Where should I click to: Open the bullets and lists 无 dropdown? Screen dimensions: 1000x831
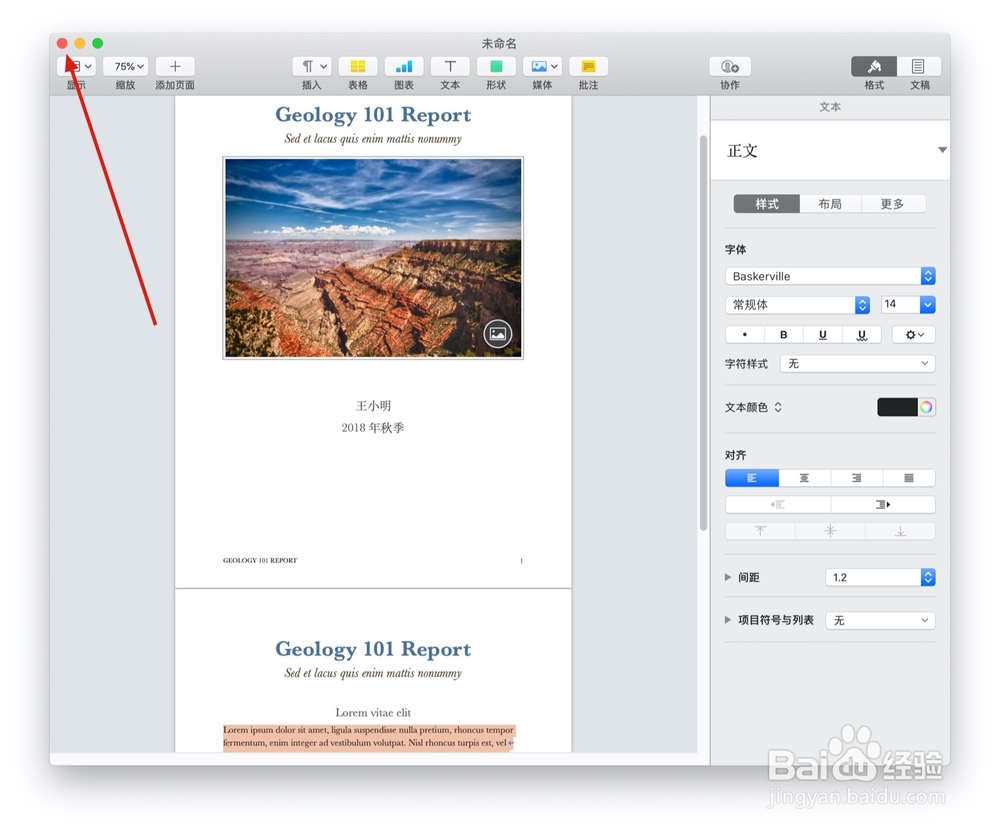pyautogui.click(x=881, y=621)
